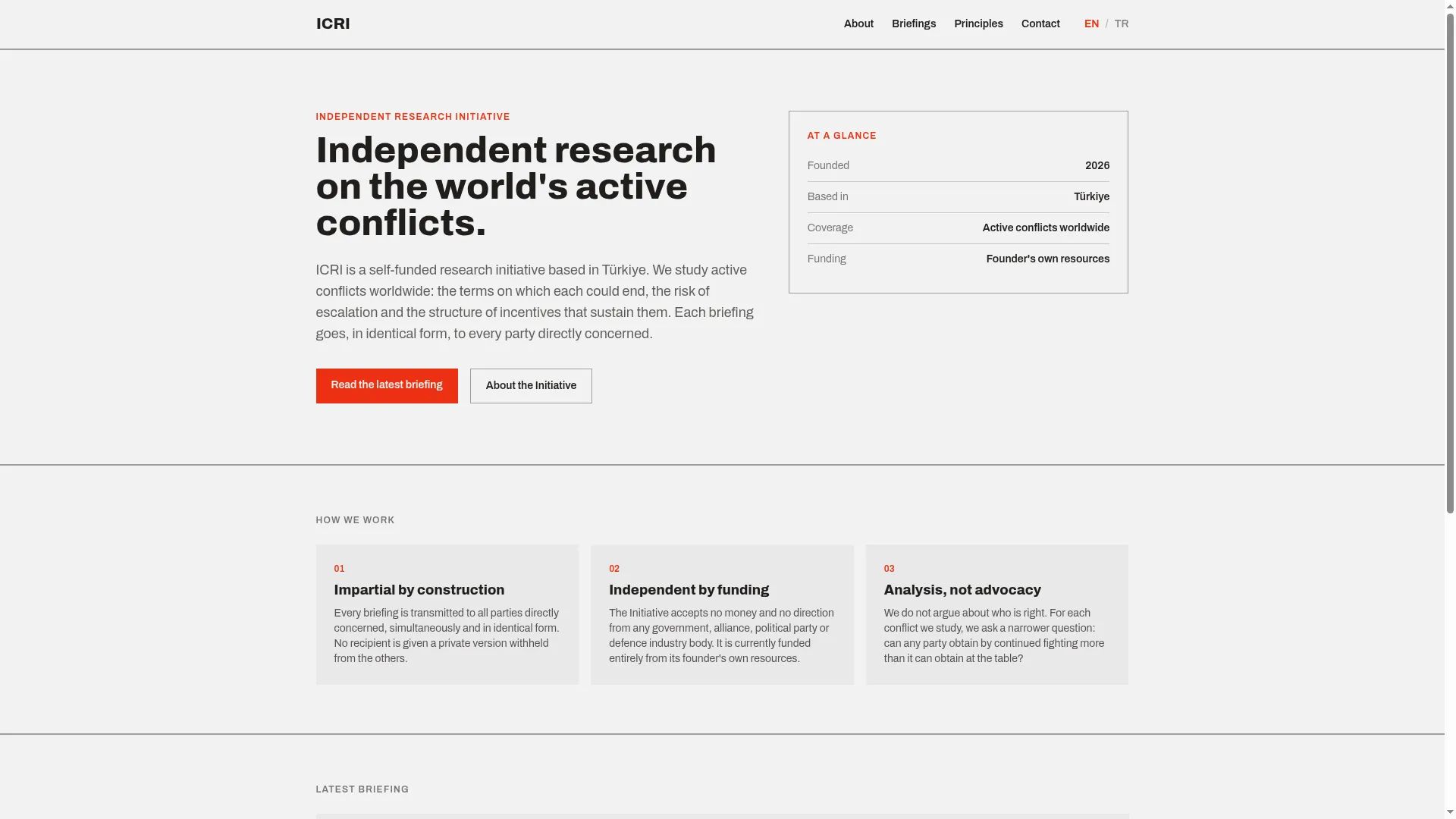Switch language to EN
The height and width of the screenshot is (819, 1456).
click(1091, 24)
